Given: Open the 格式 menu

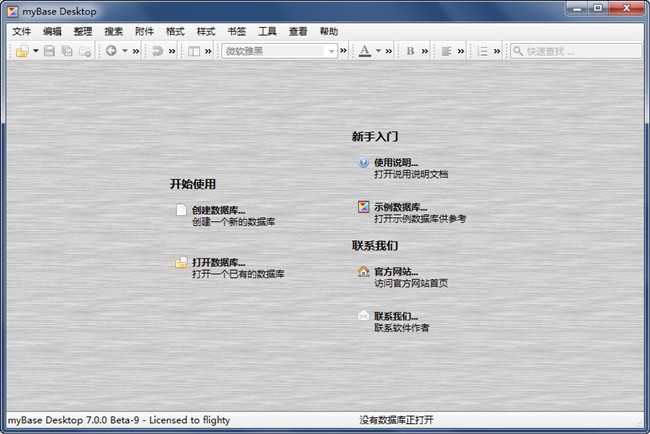Looking at the screenshot, I should [x=175, y=32].
